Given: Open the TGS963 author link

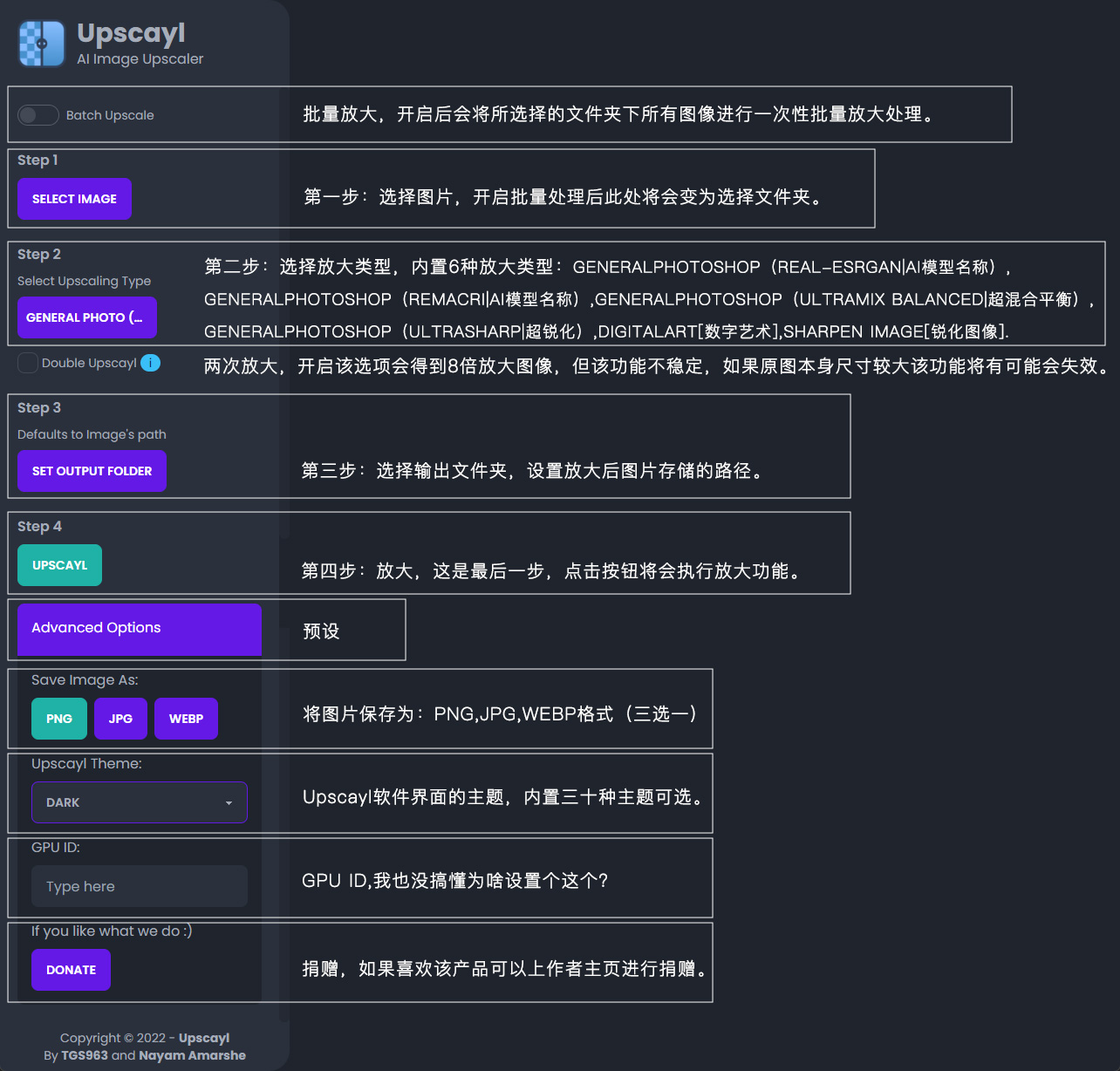Looking at the screenshot, I should point(85,1055).
